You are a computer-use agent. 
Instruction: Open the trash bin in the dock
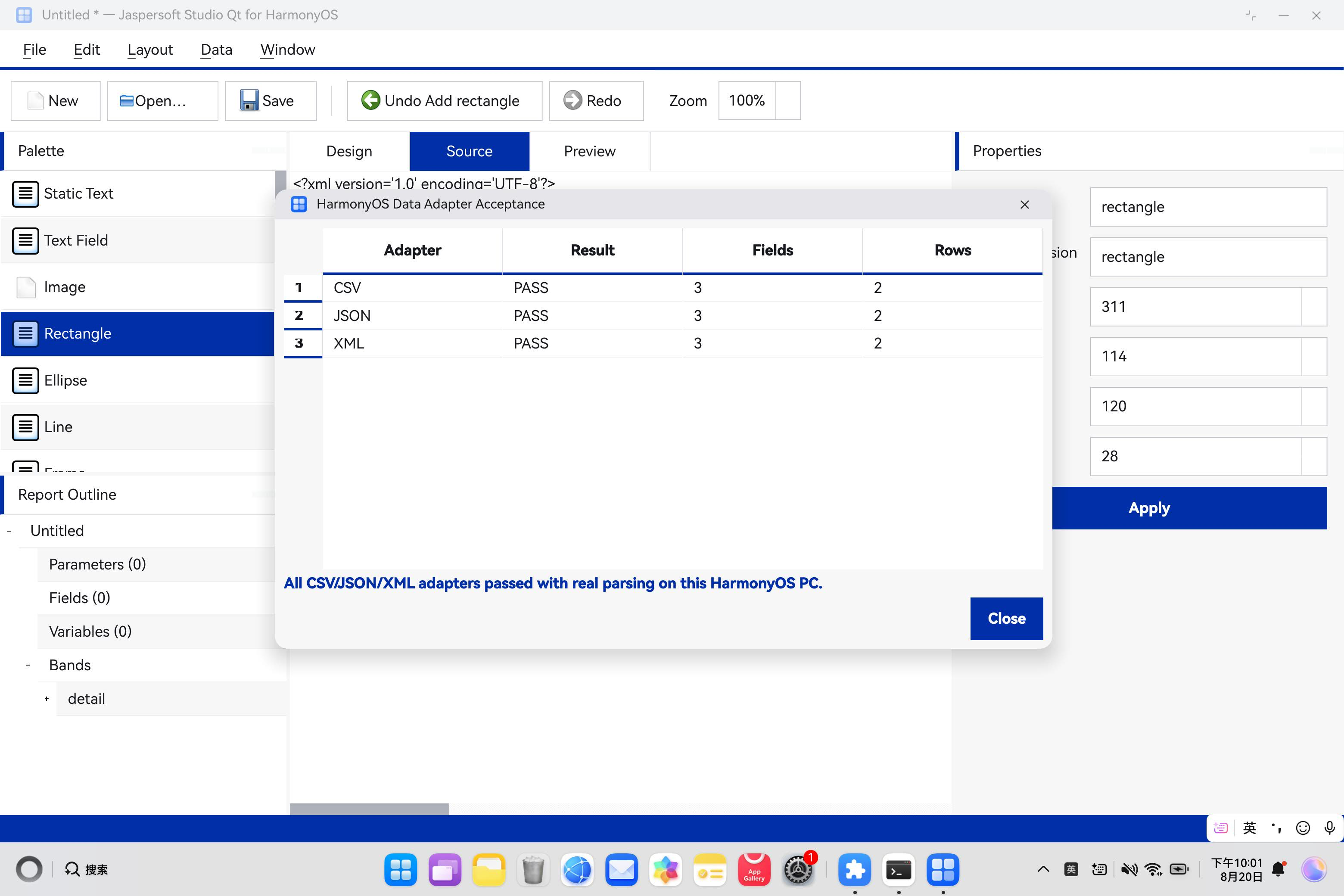tap(532, 870)
